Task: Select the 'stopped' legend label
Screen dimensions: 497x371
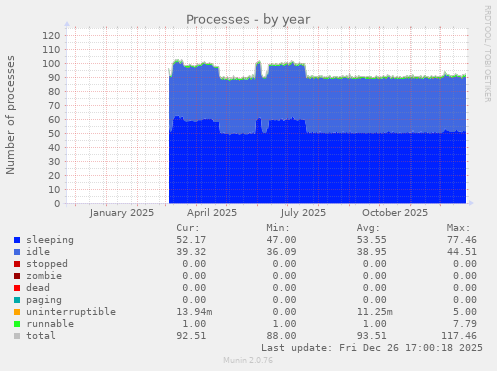Action: (47, 264)
